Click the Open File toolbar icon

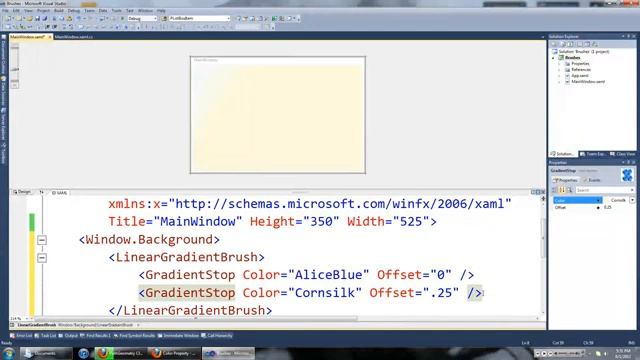(x=29, y=18)
